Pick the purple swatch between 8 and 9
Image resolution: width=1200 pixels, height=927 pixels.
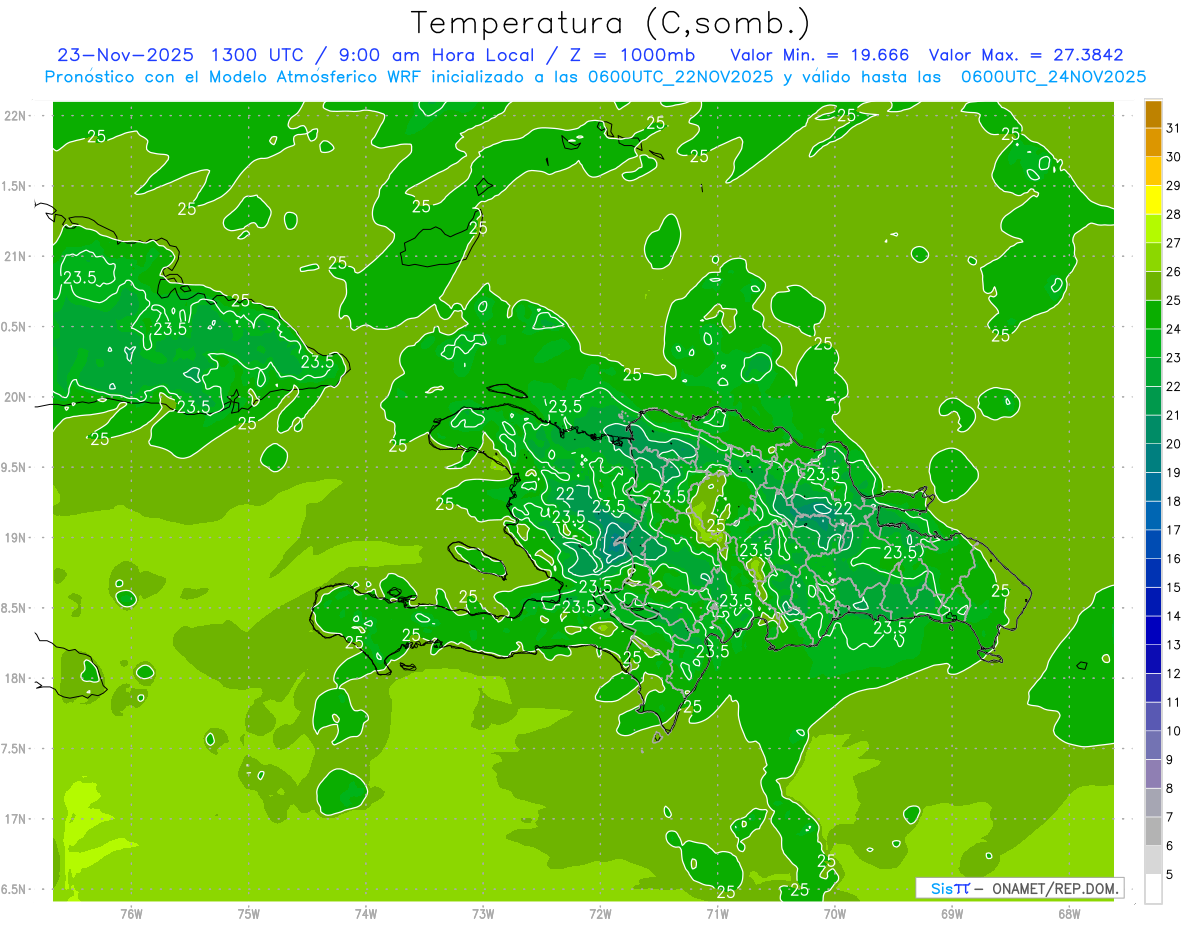pos(1153,774)
